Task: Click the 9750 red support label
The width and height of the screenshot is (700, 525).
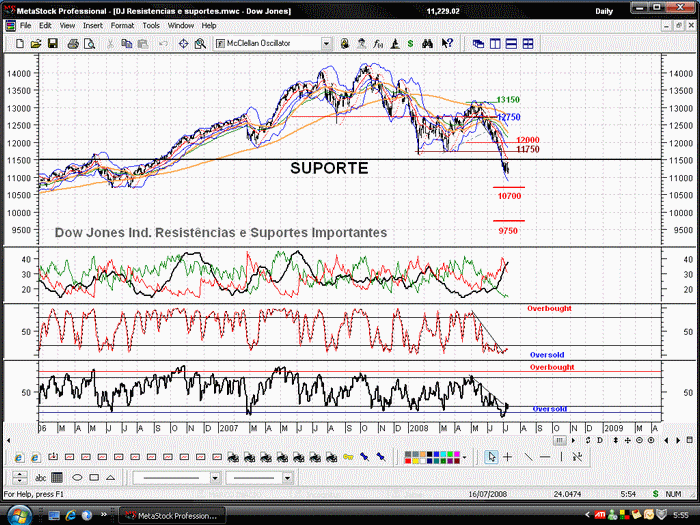Action: (508, 231)
